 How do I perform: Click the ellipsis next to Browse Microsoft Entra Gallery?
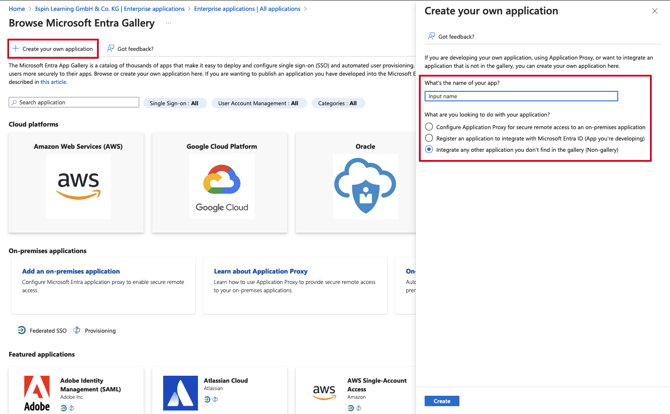click(168, 23)
